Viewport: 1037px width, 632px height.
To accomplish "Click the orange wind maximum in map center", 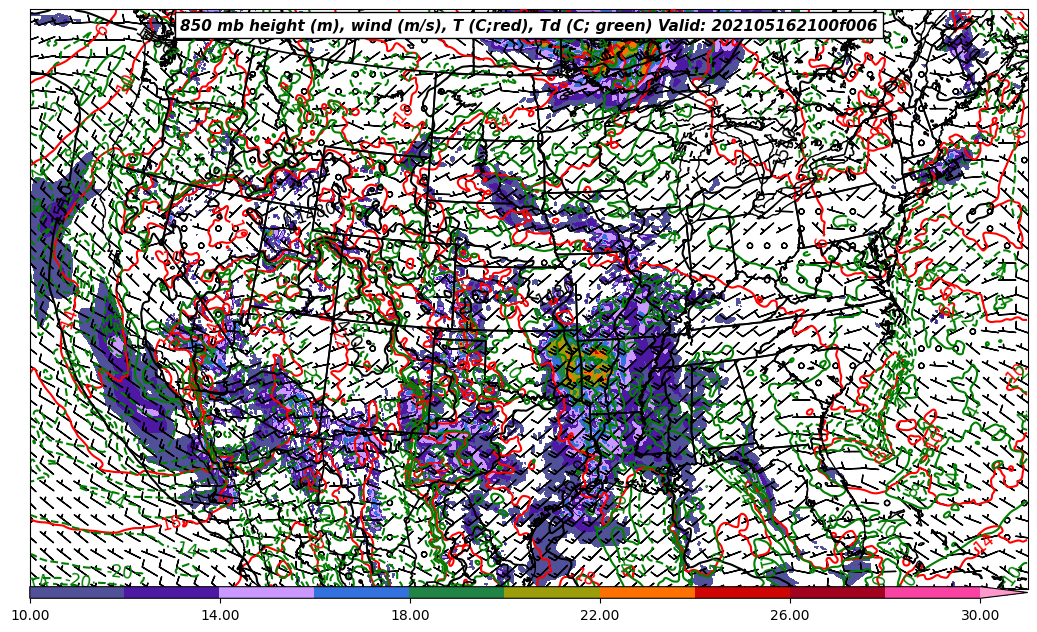I will pos(597,365).
